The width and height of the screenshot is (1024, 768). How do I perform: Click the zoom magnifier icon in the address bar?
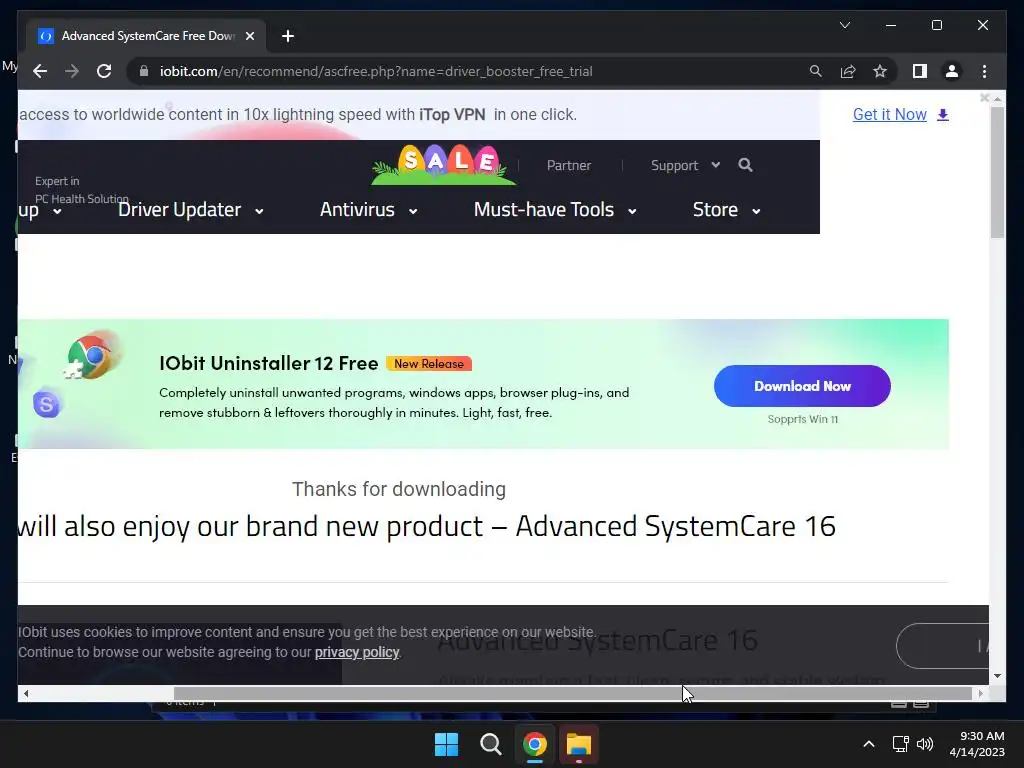[x=816, y=71]
